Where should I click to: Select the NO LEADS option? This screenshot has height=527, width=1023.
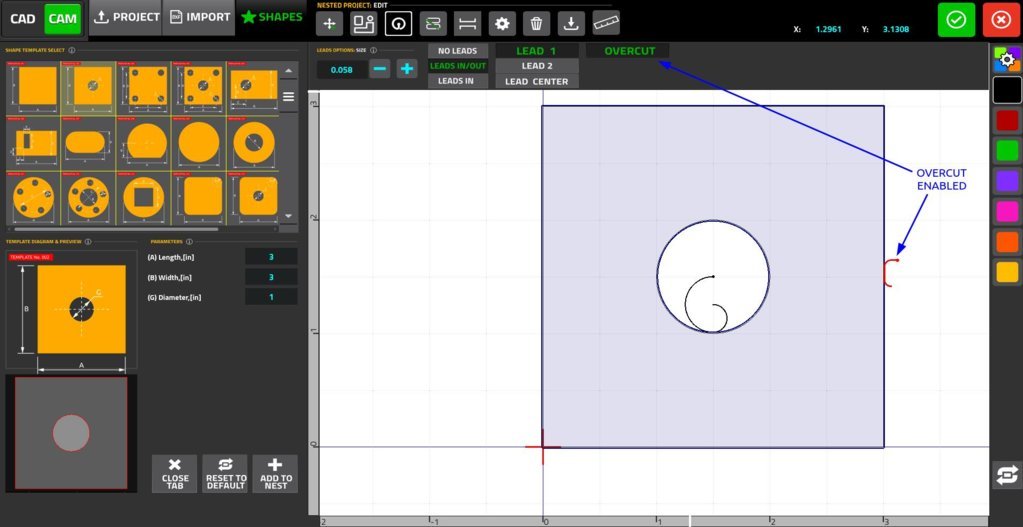tap(457, 50)
